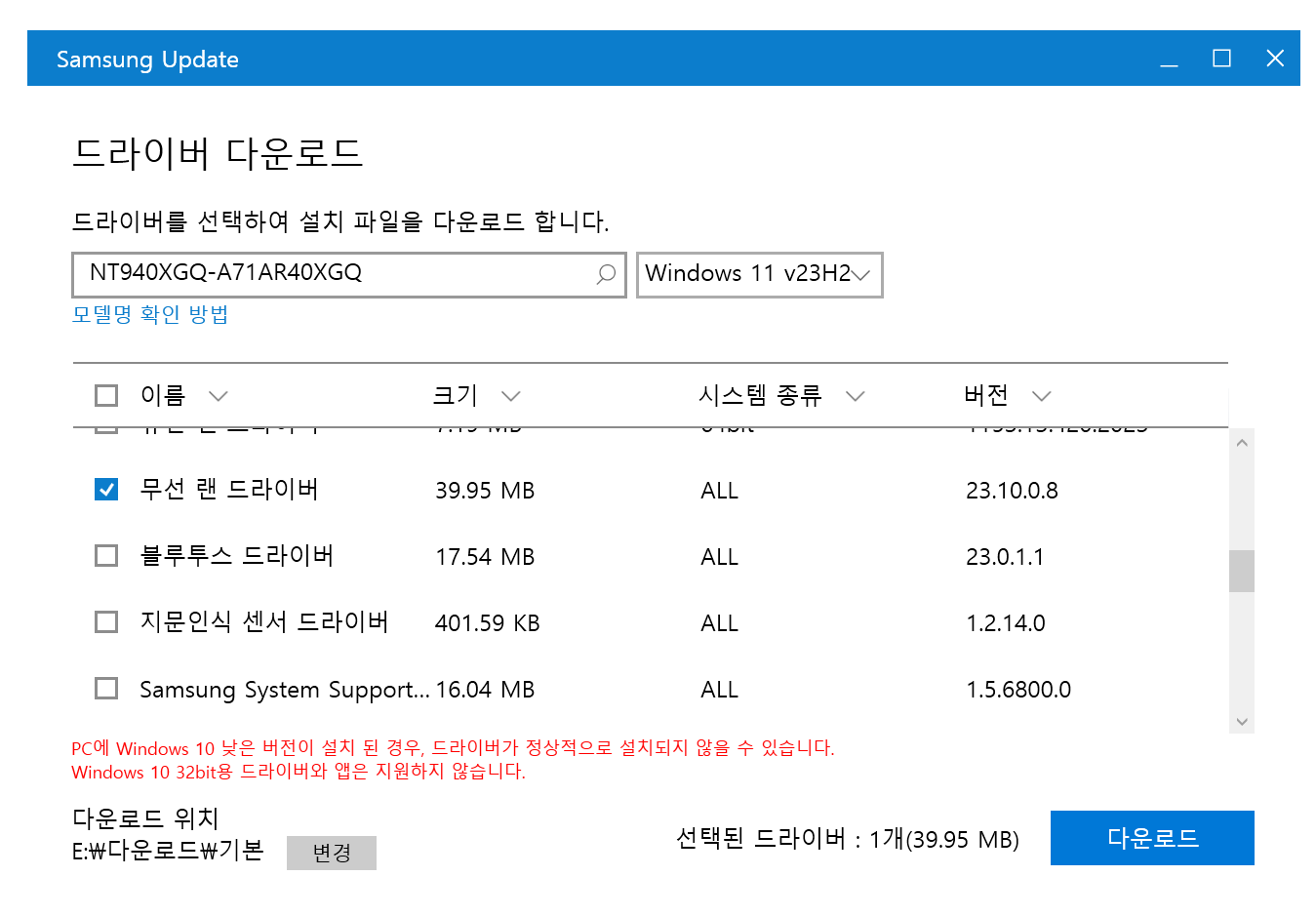This screenshot has width=1316, height=916.
Task: Sort by 이름 column chevron
Action: pos(219,396)
